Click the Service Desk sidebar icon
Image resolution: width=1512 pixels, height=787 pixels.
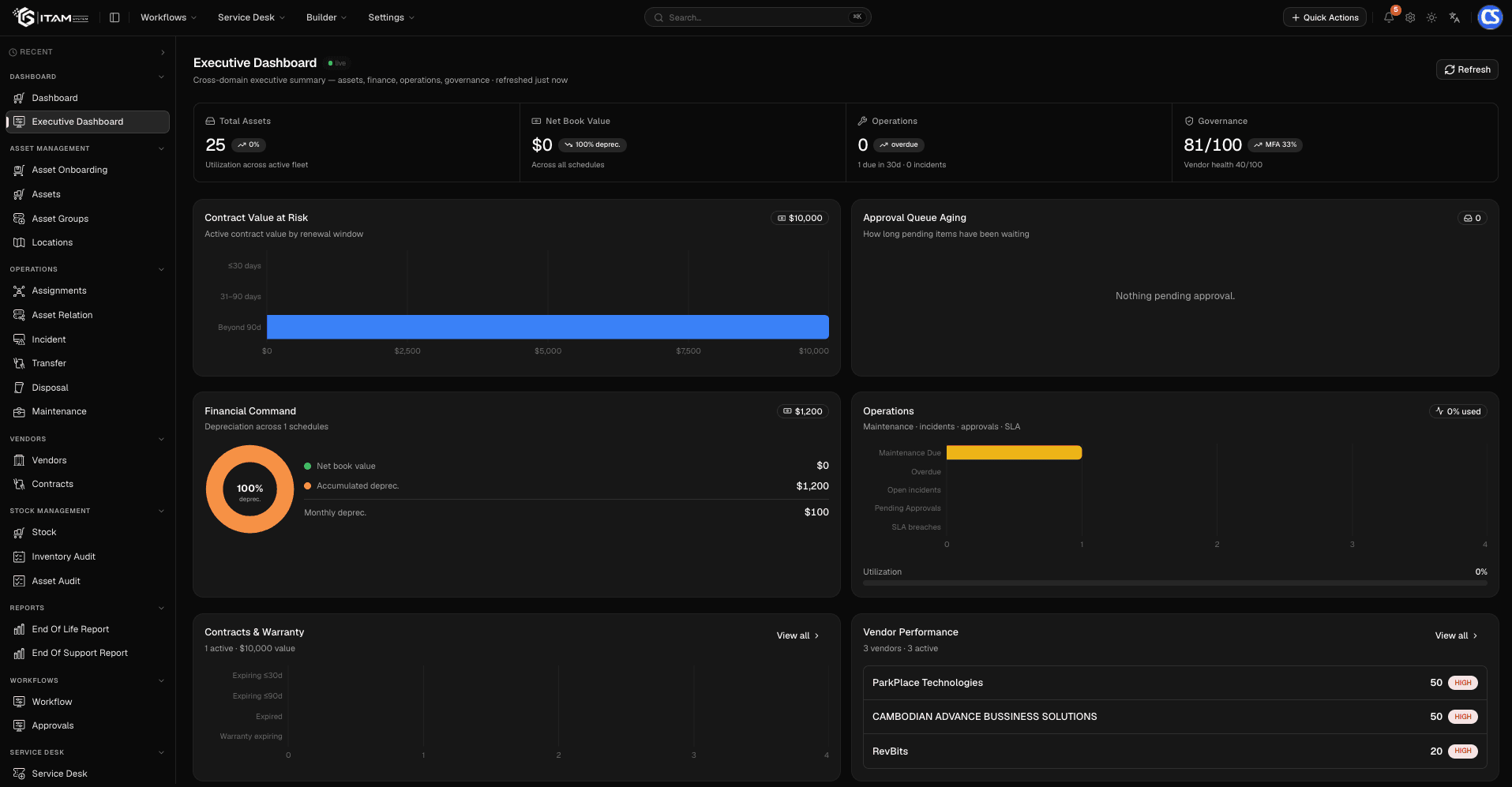(19, 774)
